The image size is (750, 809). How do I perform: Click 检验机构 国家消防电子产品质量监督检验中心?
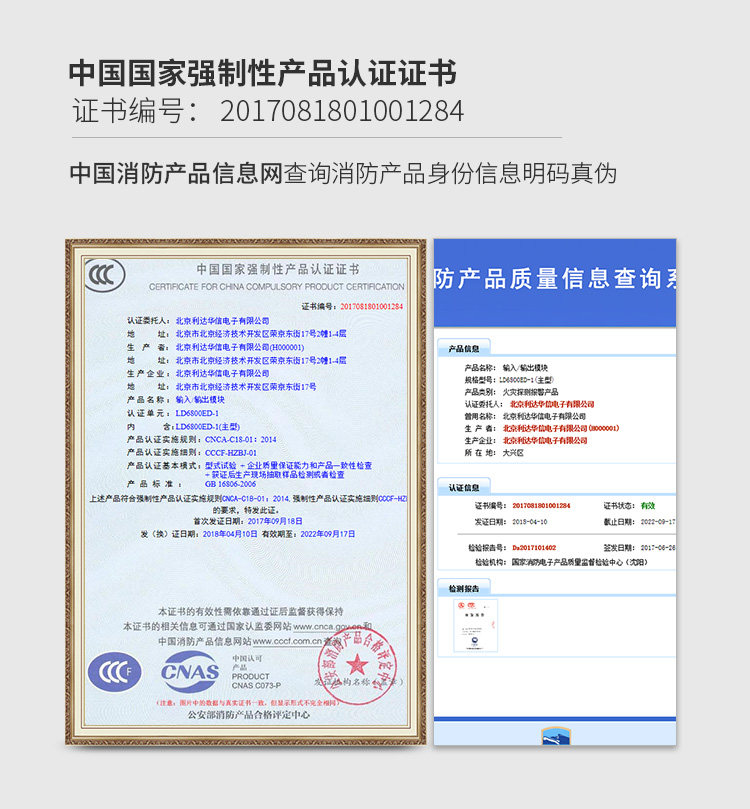click(x=579, y=562)
